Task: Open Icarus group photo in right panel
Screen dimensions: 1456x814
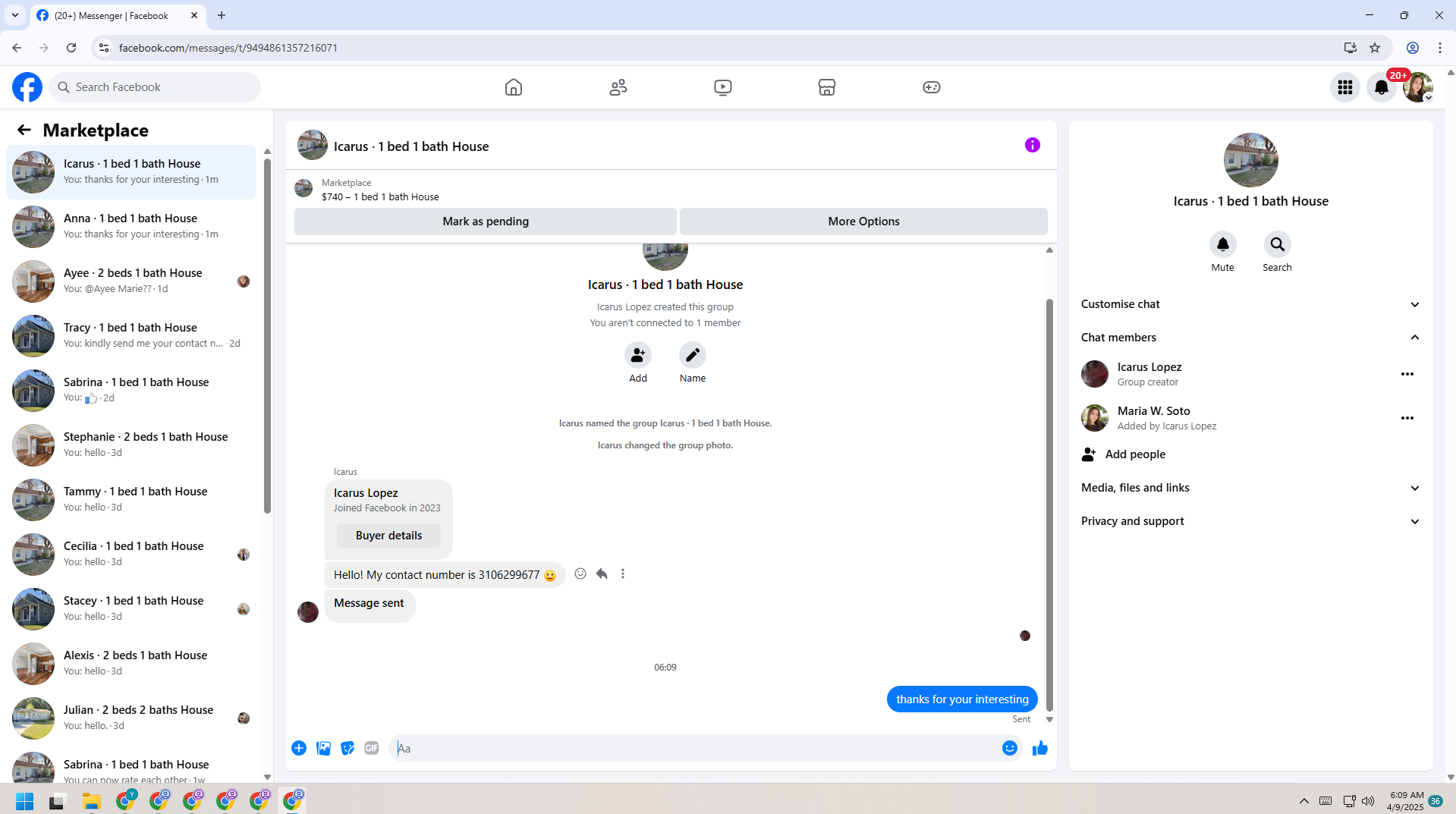Action: coord(1251,160)
